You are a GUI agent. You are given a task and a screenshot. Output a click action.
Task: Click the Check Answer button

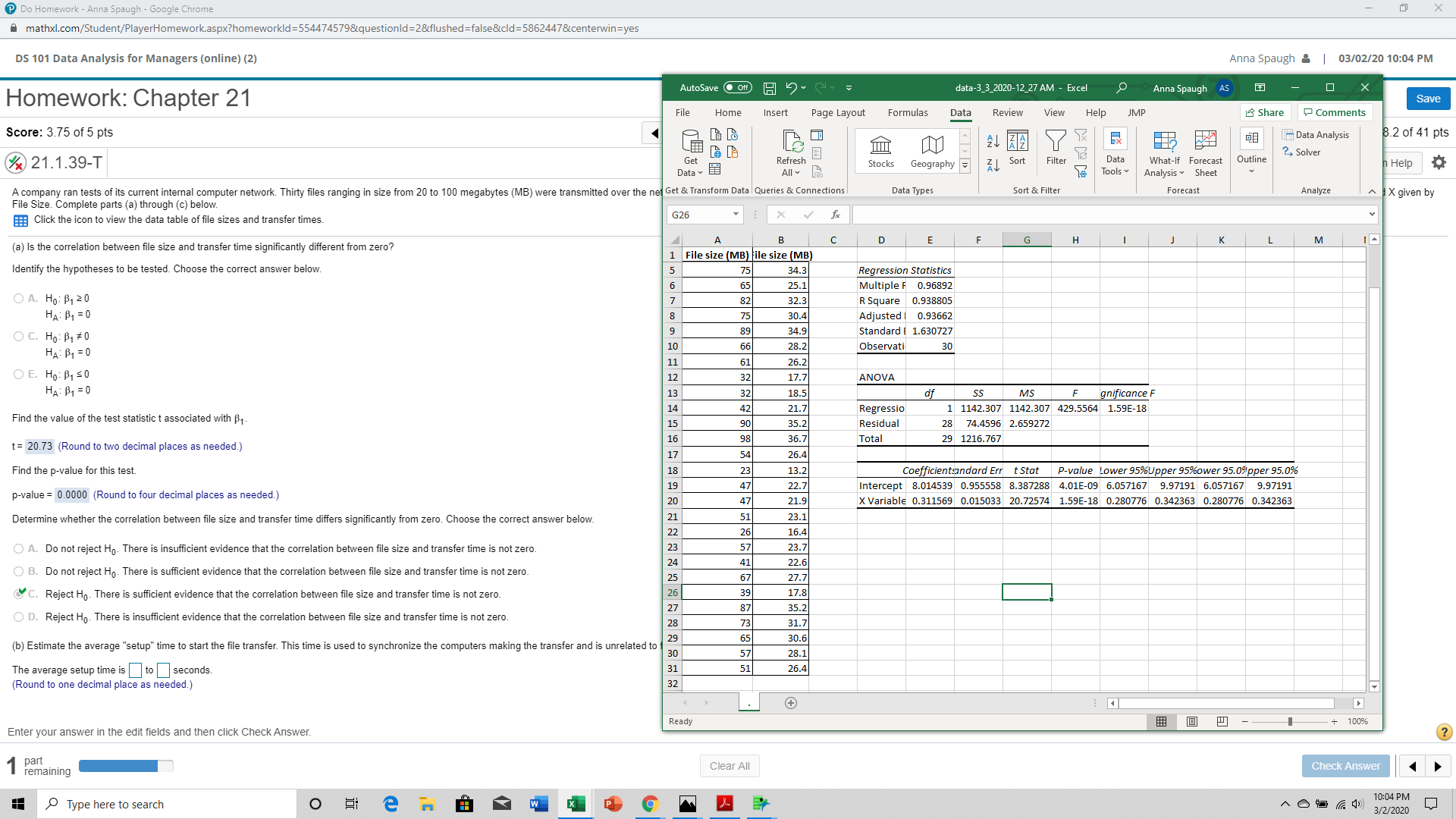[x=1345, y=765]
